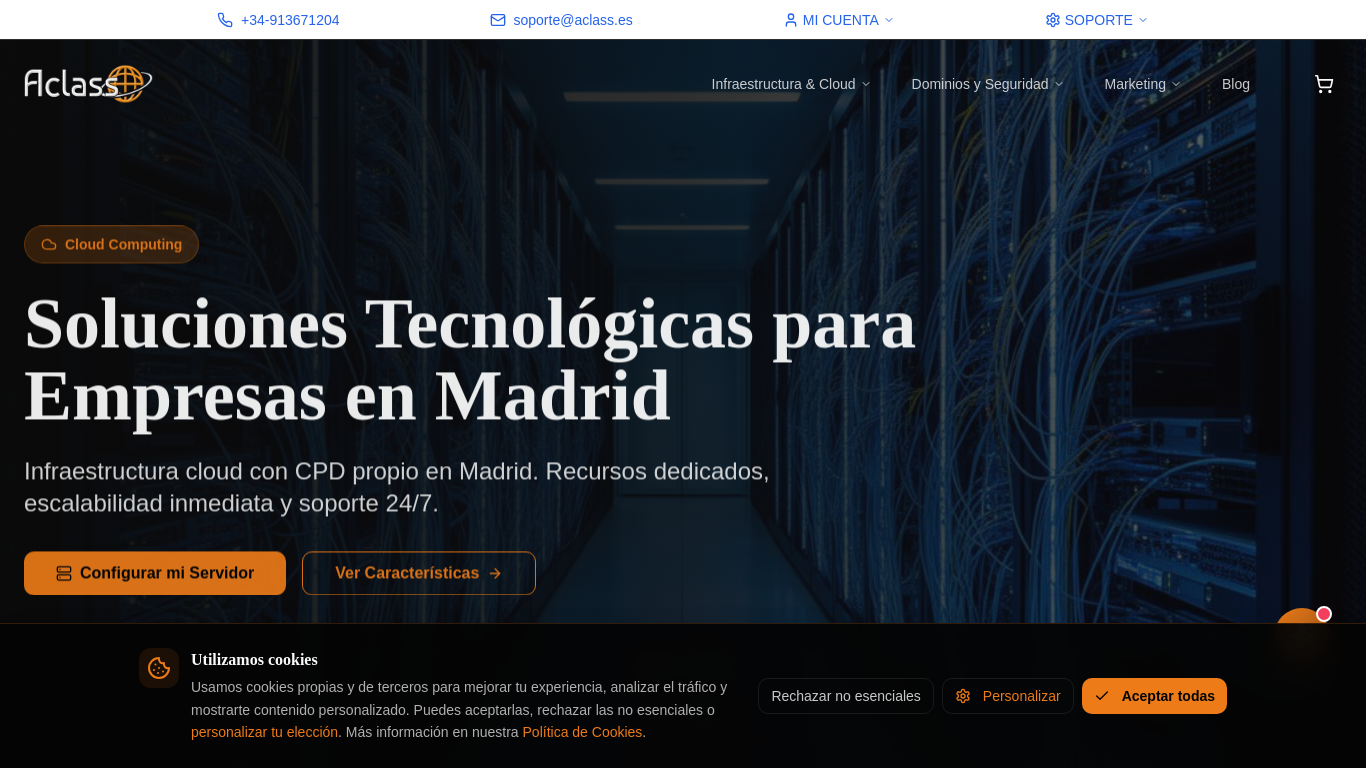Image resolution: width=1366 pixels, height=768 pixels.
Task: Click the gear icon beside SOPORTE
Action: pyautogui.click(x=1053, y=20)
